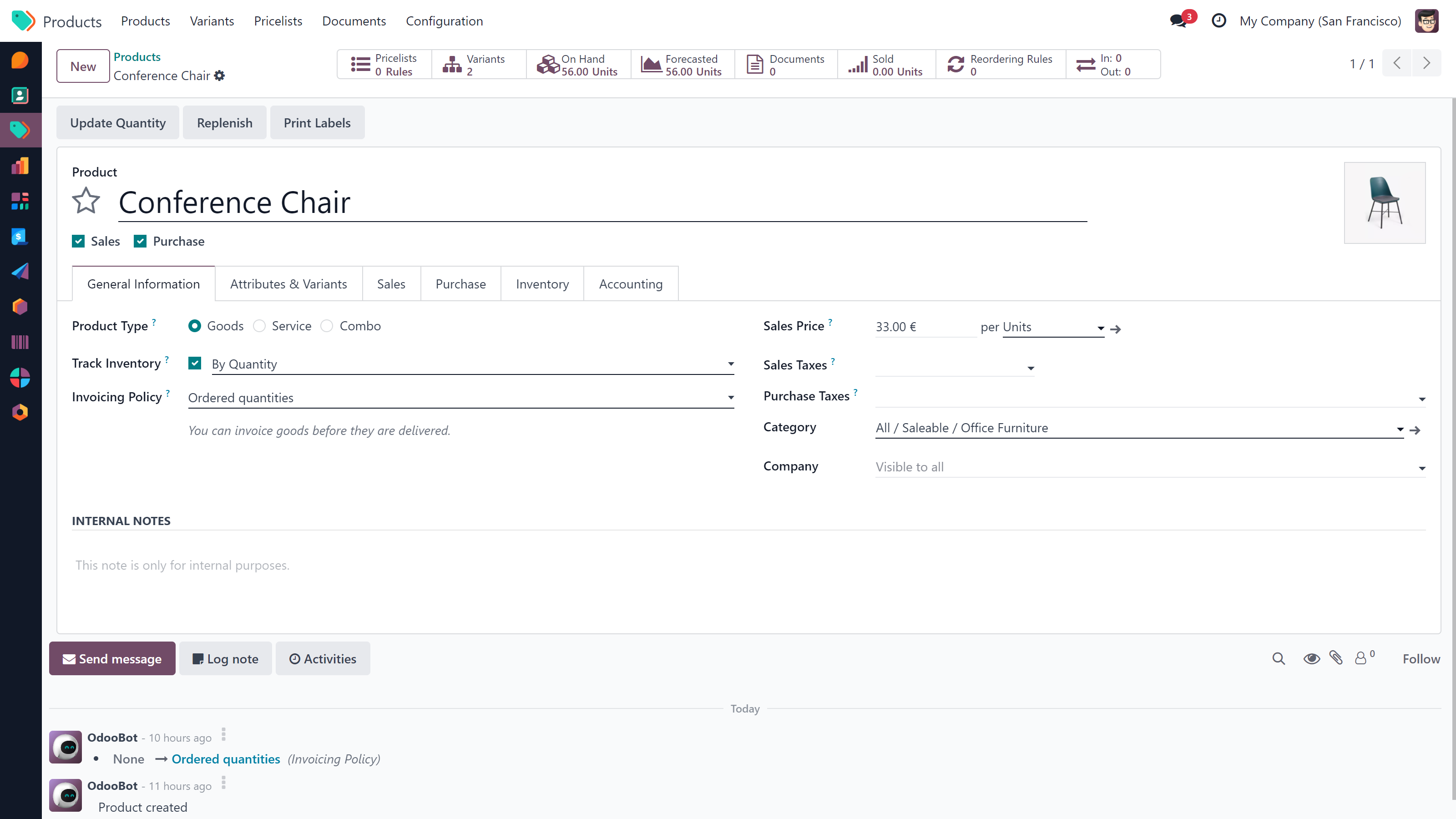Click the gear icon beside Conference Chair breadcrumb
The height and width of the screenshot is (819, 1456).
pos(219,76)
